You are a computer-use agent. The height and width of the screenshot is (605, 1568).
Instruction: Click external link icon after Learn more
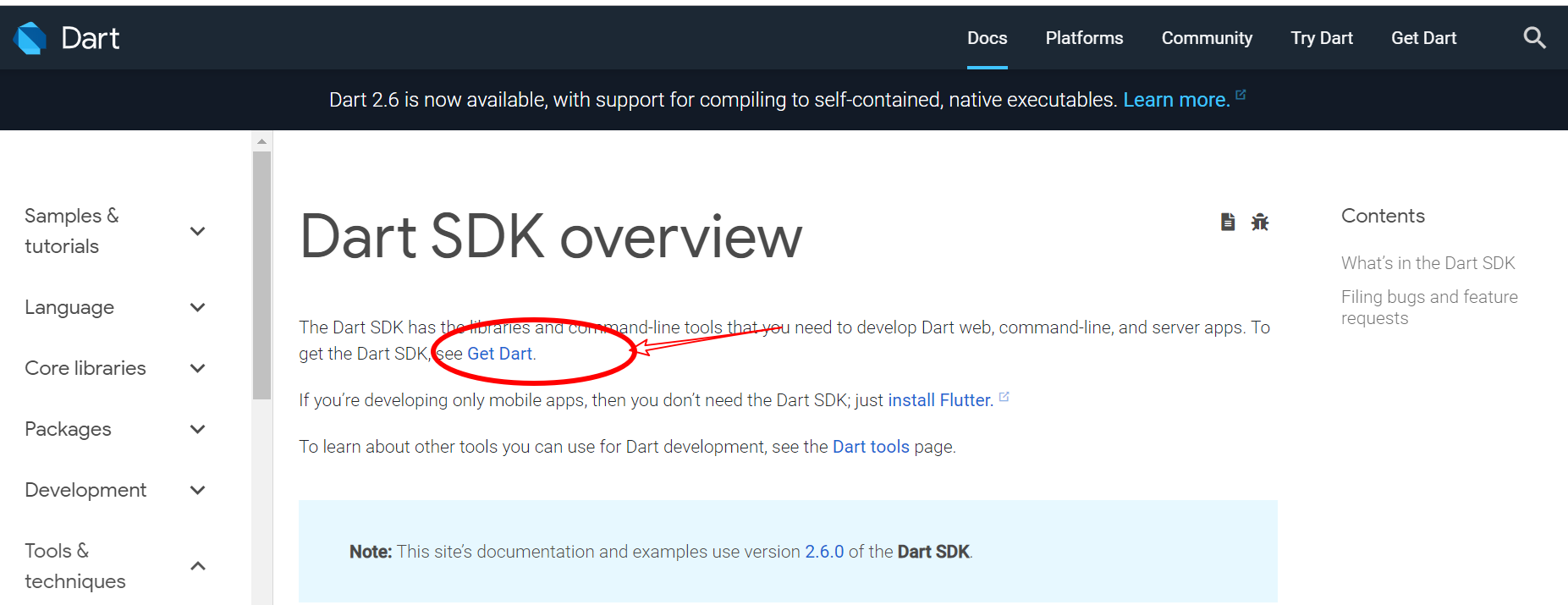[1241, 95]
